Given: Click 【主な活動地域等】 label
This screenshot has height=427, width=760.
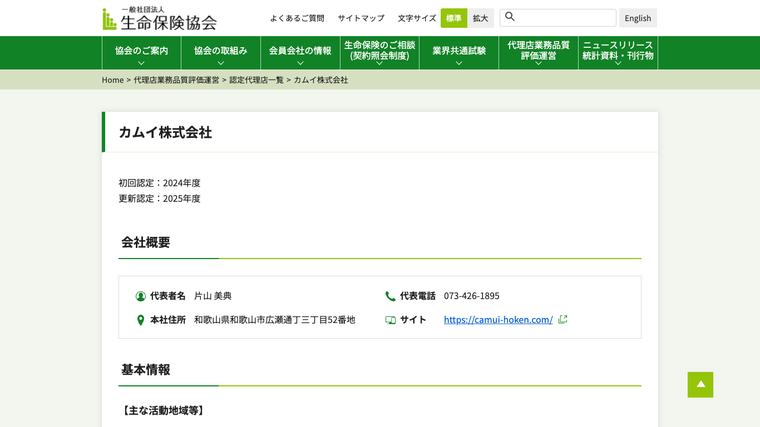Looking at the screenshot, I should click(162, 411).
